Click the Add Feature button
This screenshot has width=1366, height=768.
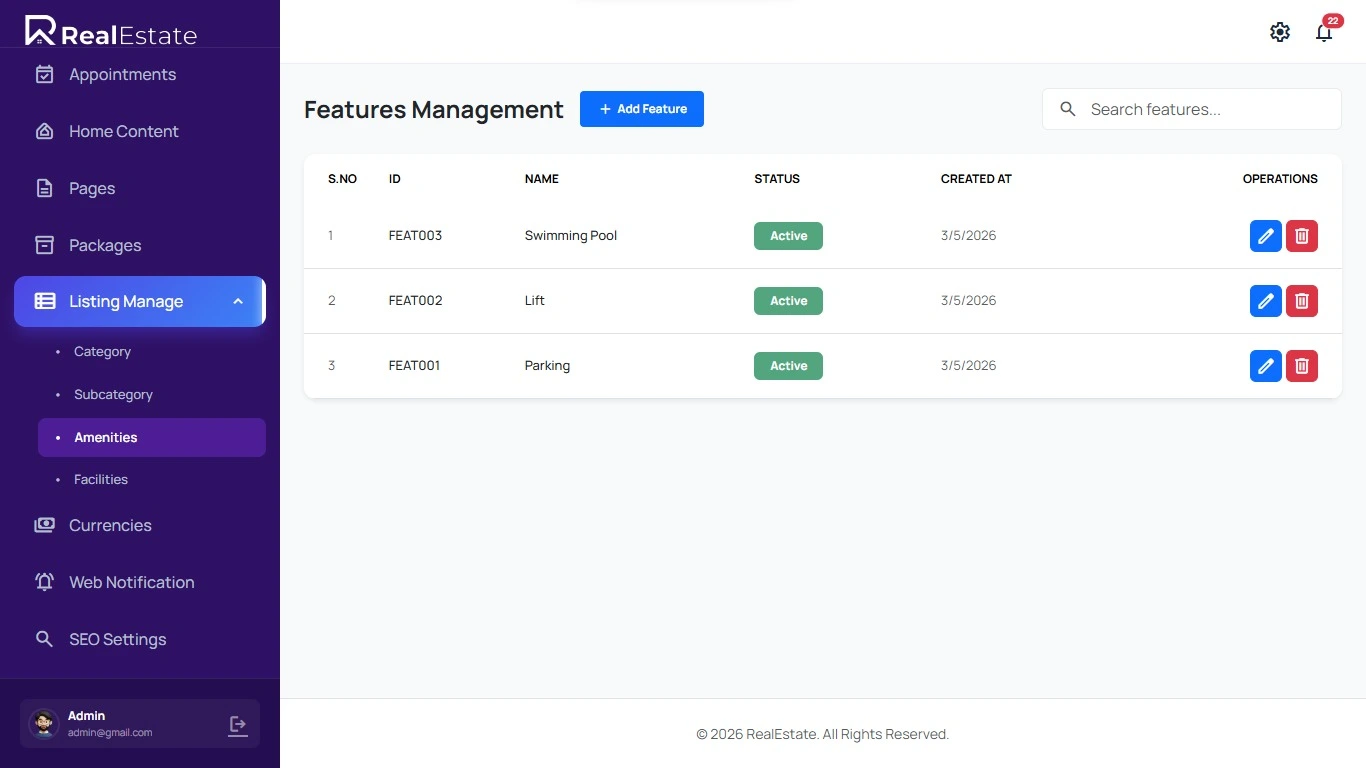click(641, 109)
